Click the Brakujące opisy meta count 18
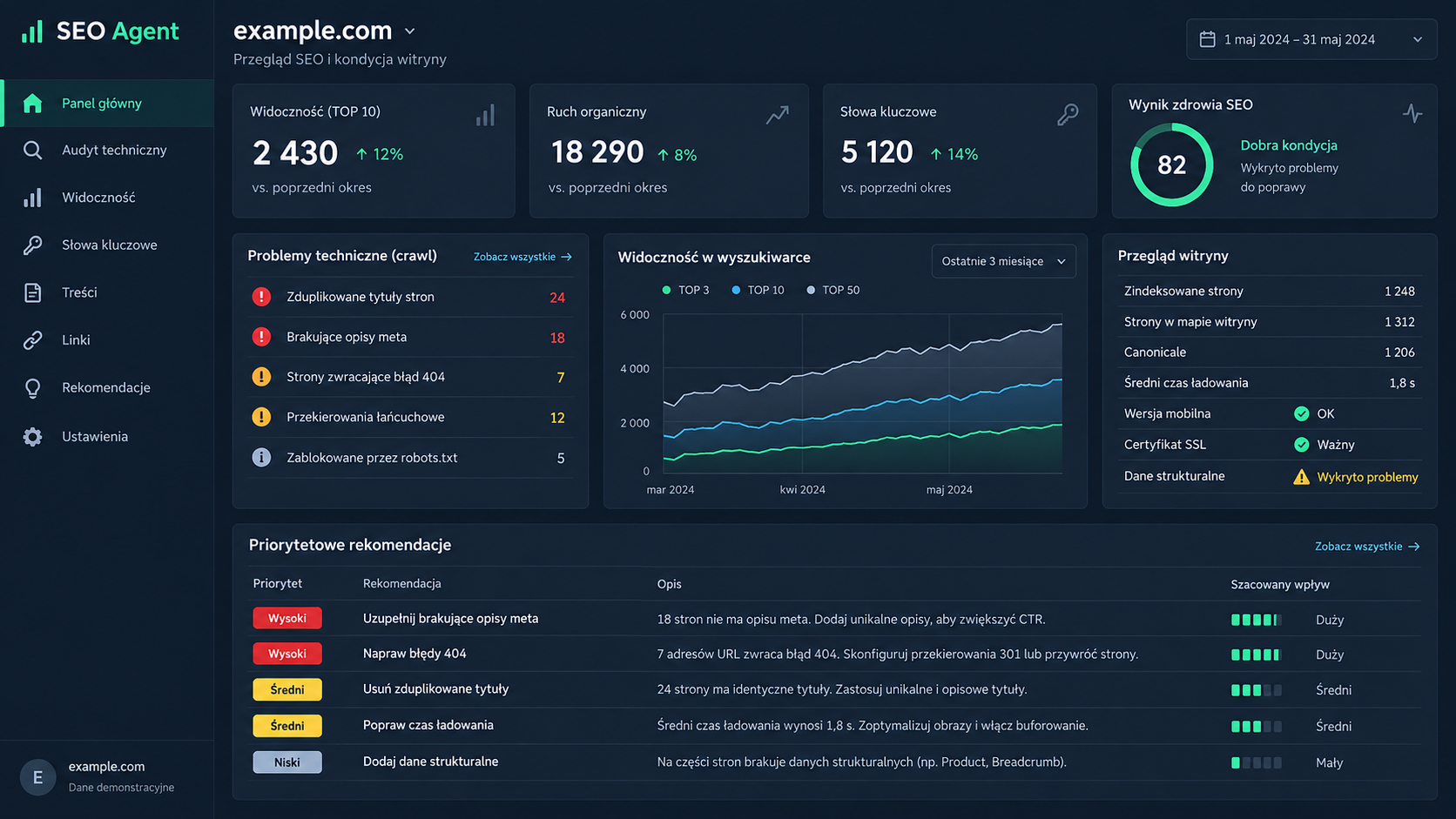This screenshot has width=1456, height=819. (557, 338)
